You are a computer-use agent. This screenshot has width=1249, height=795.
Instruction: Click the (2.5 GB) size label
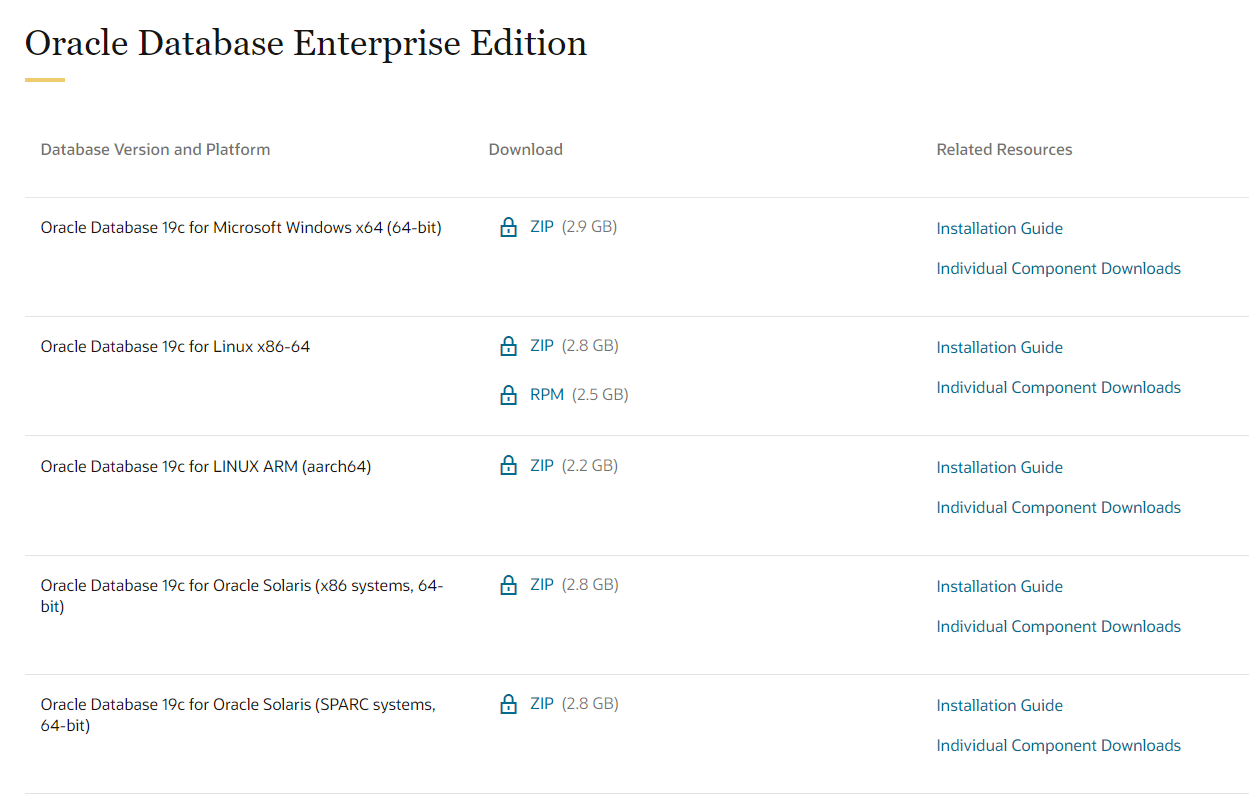(600, 395)
